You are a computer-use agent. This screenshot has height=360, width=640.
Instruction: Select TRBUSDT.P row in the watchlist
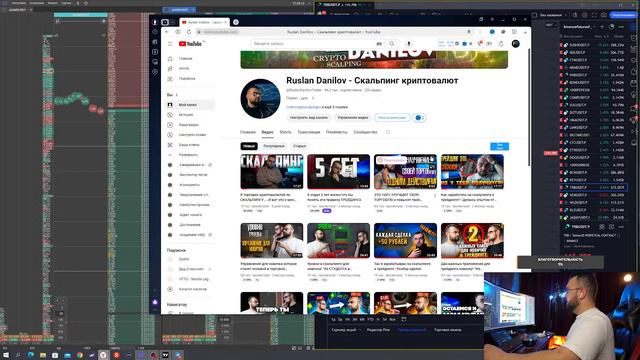tap(594, 187)
